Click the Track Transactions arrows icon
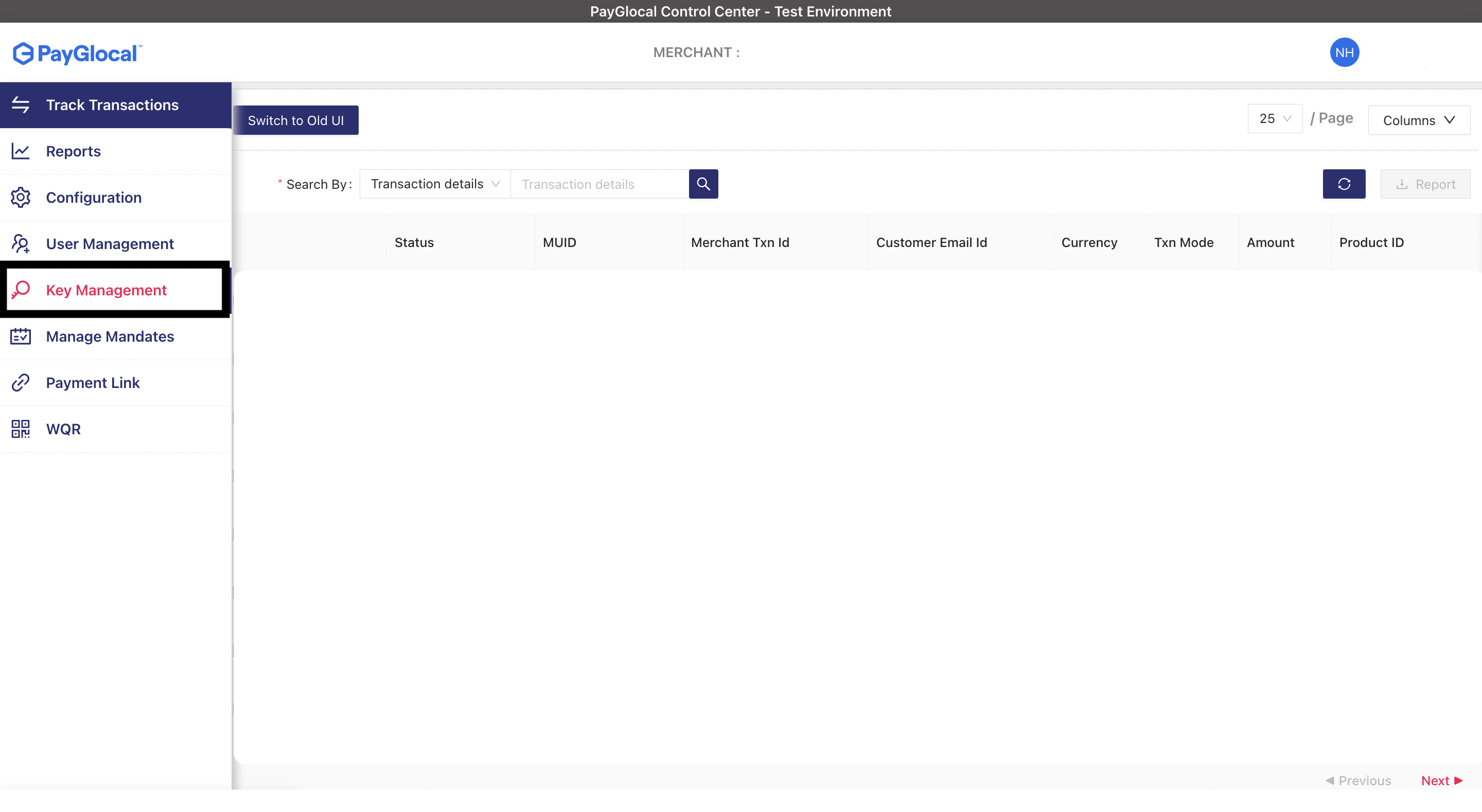This screenshot has height=812, width=1482. tap(21, 105)
